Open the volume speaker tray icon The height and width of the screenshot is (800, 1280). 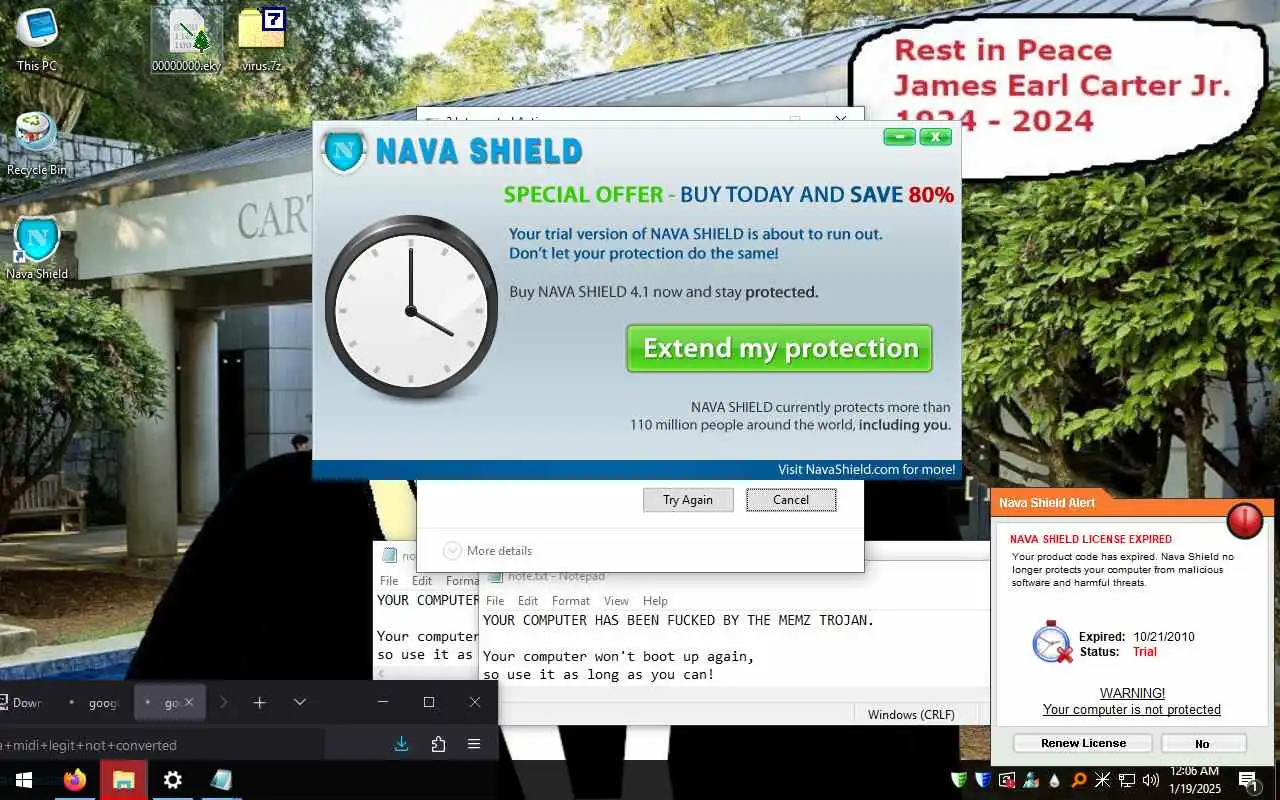(1151, 780)
